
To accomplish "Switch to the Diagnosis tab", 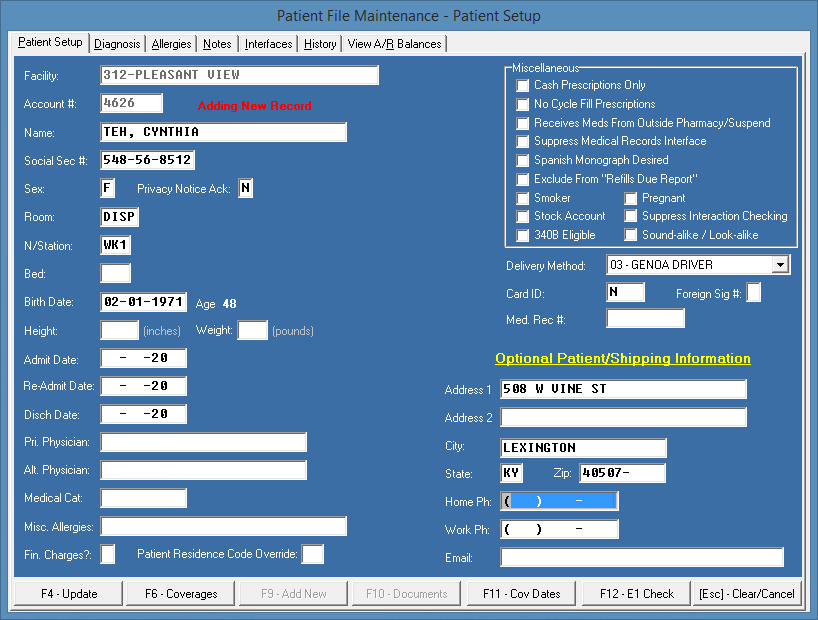I will (x=118, y=44).
